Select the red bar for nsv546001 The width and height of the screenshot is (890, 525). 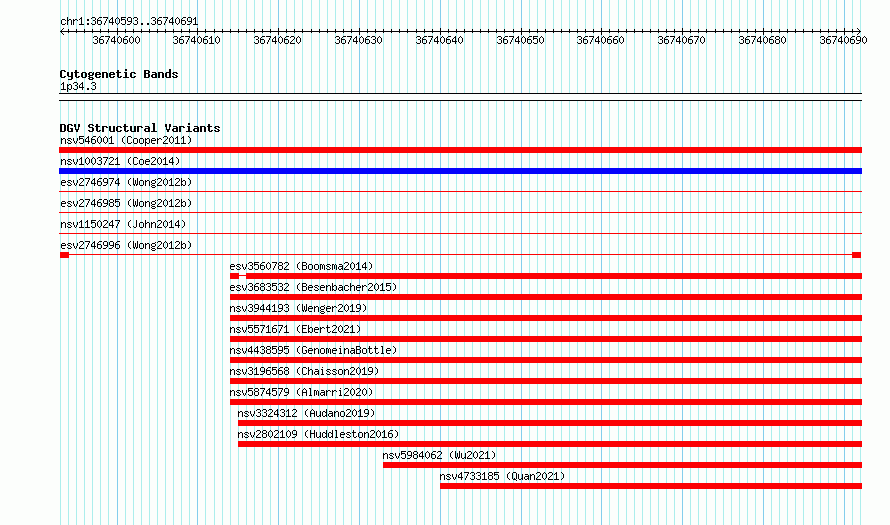coord(460,150)
